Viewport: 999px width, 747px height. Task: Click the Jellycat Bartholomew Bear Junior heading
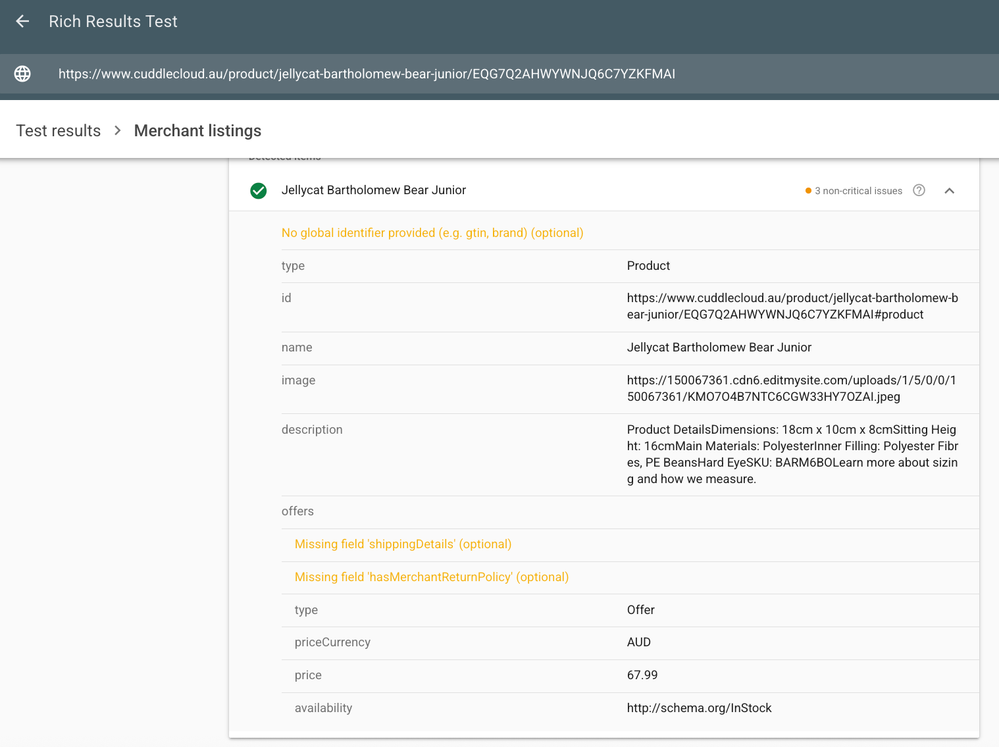pyautogui.click(x=373, y=191)
